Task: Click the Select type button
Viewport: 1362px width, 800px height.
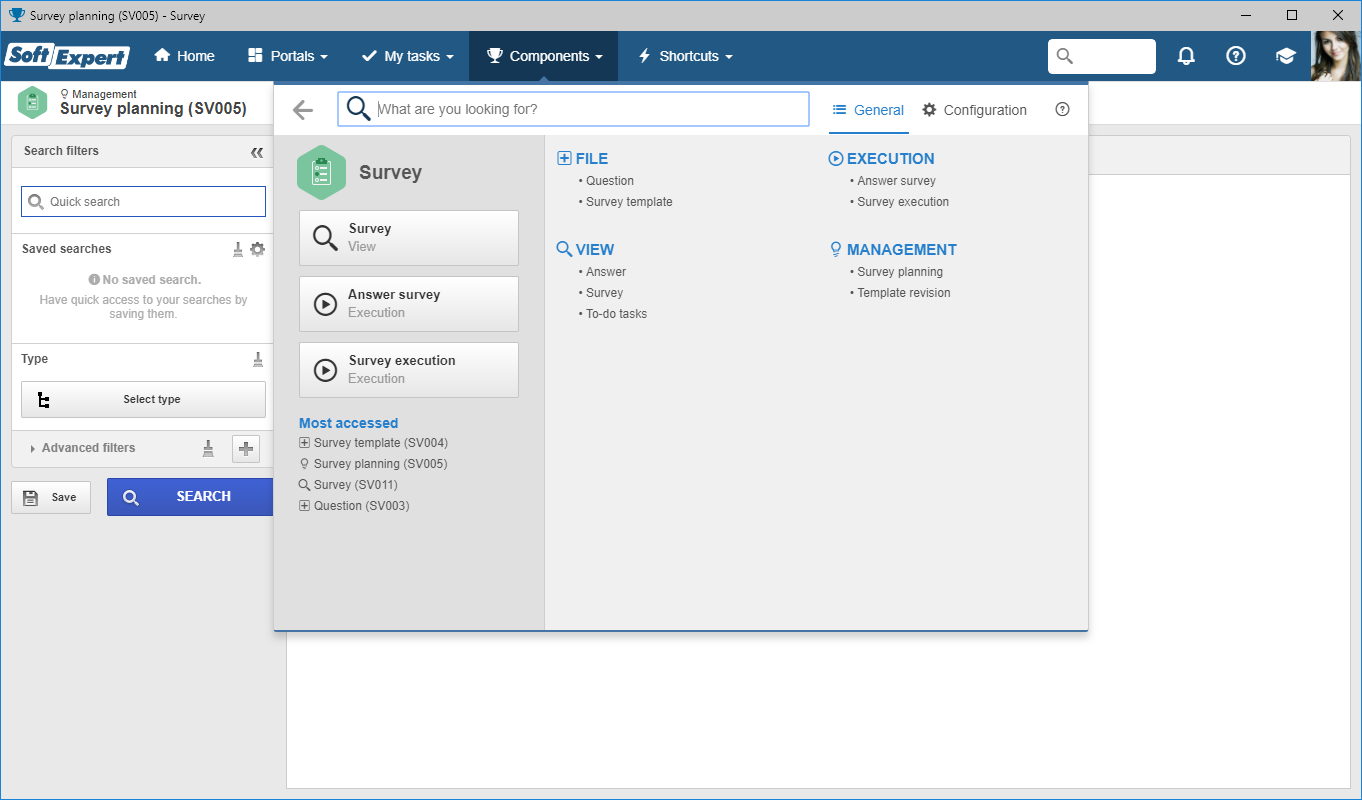Action: point(143,399)
